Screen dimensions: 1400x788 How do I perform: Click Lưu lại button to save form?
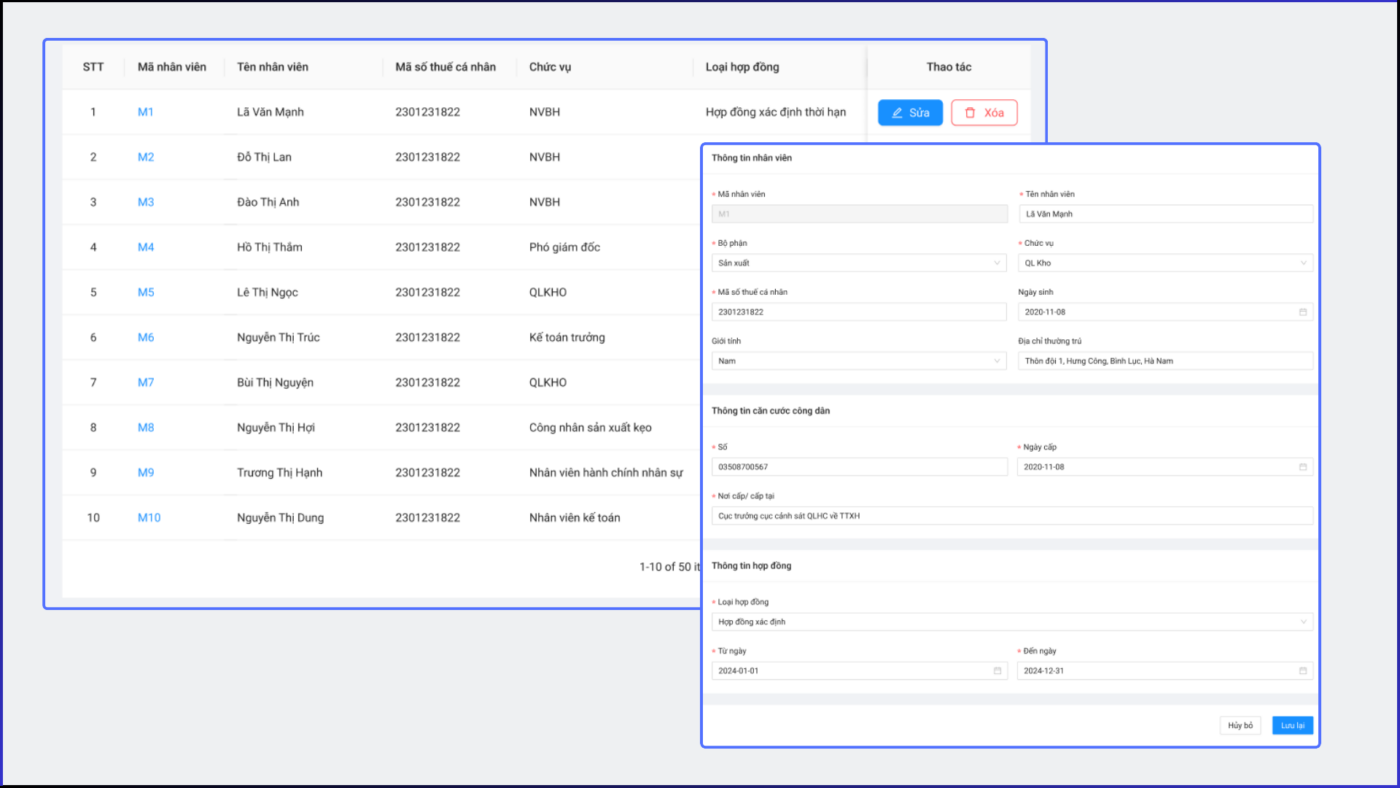(1293, 726)
